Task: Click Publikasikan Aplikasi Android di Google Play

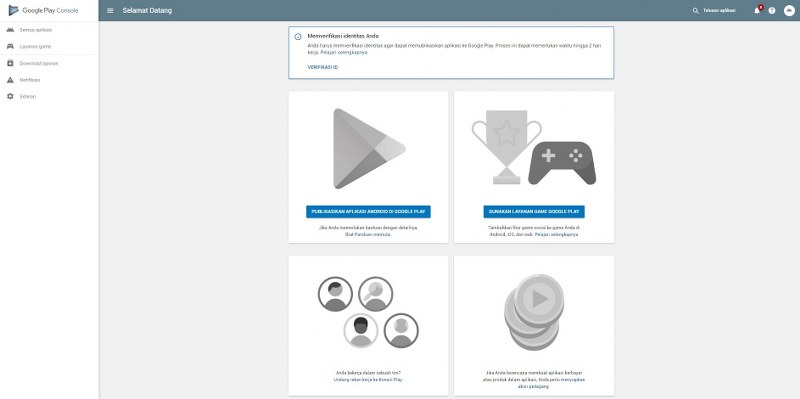Action: tap(368, 212)
